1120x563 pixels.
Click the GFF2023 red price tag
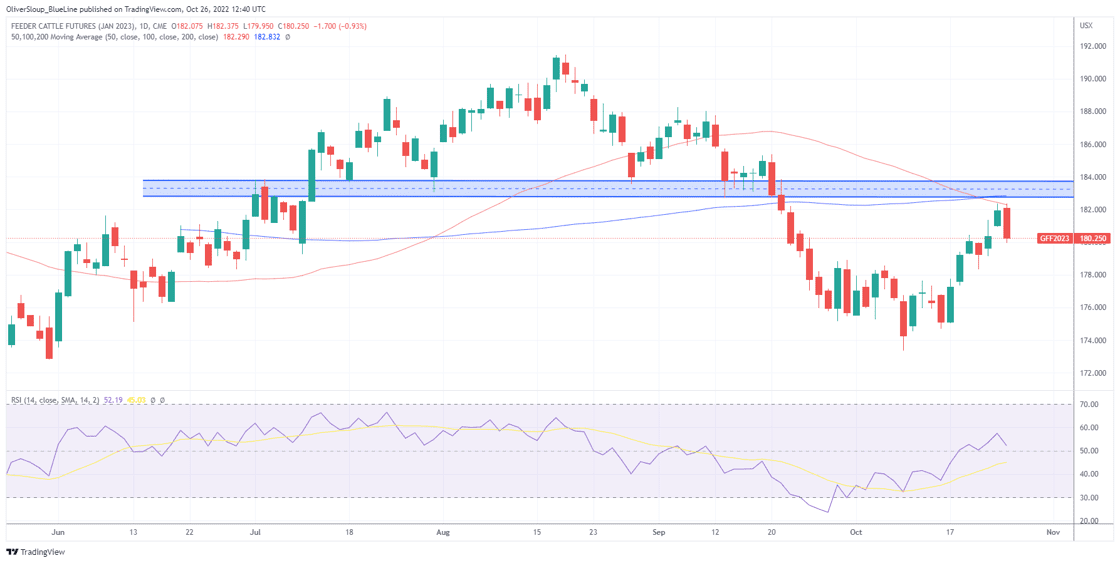1054,239
